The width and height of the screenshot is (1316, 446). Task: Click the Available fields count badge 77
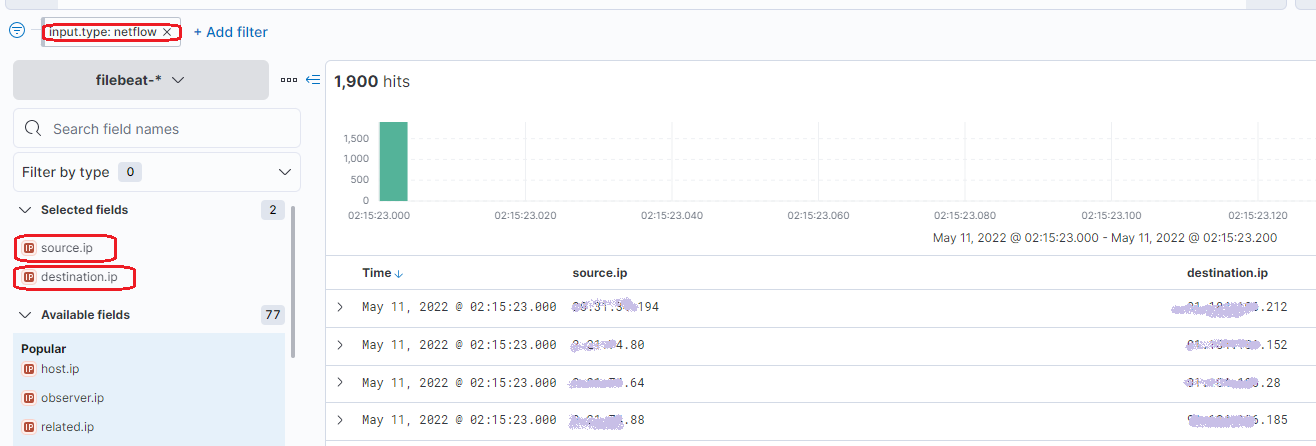point(273,315)
